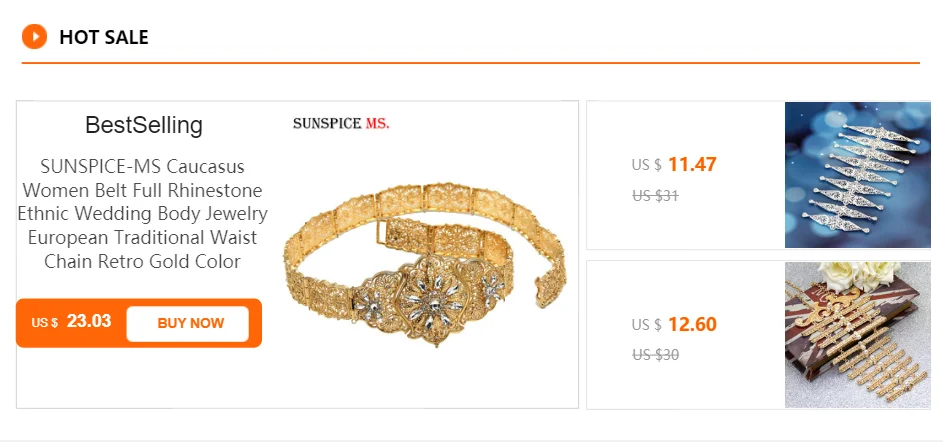
Task: Select the US $12.60 sale price
Action: pyautogui.click(x=691, y=325)
